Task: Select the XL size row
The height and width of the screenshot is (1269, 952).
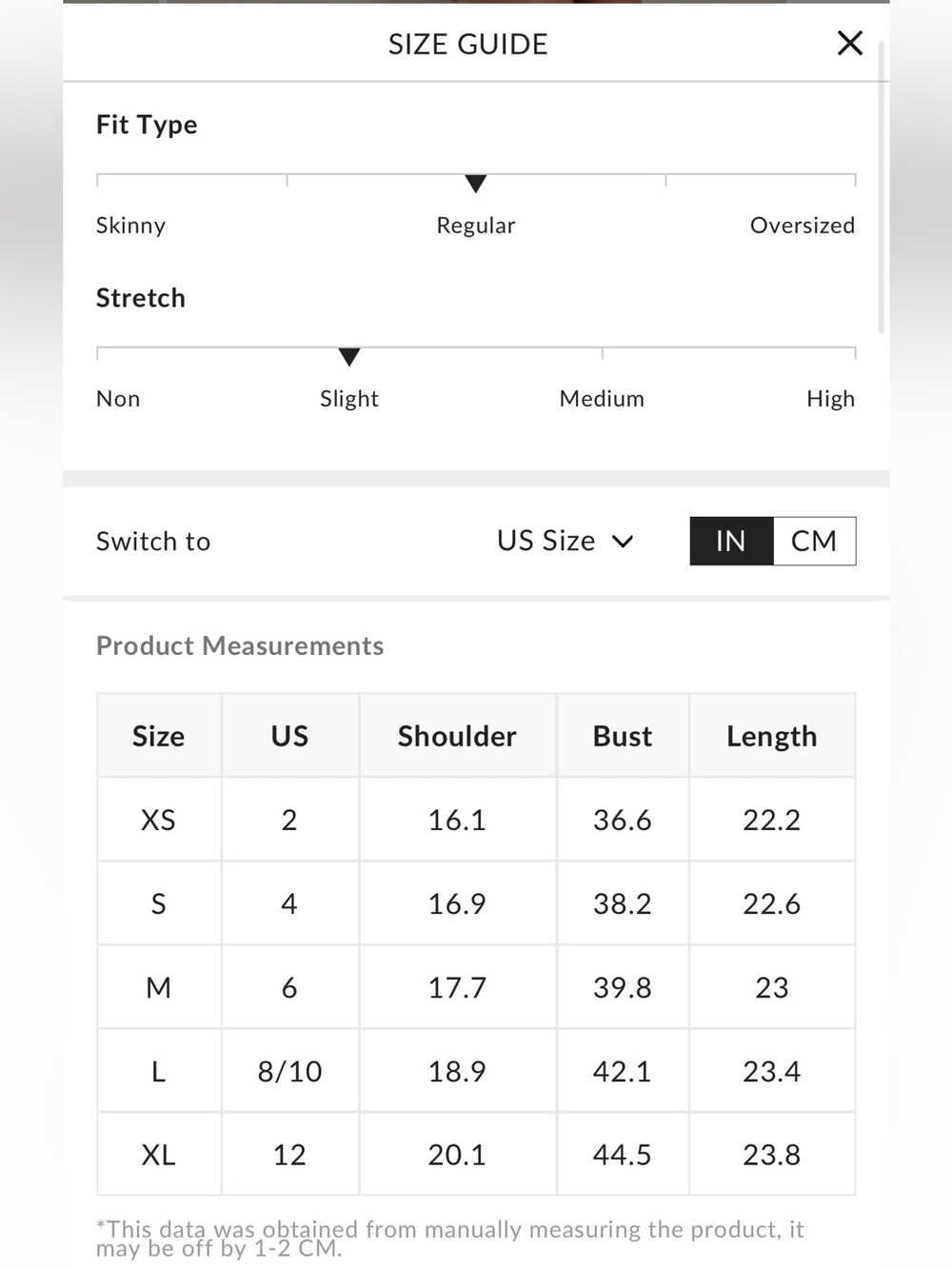Action: click(476, 1154)
